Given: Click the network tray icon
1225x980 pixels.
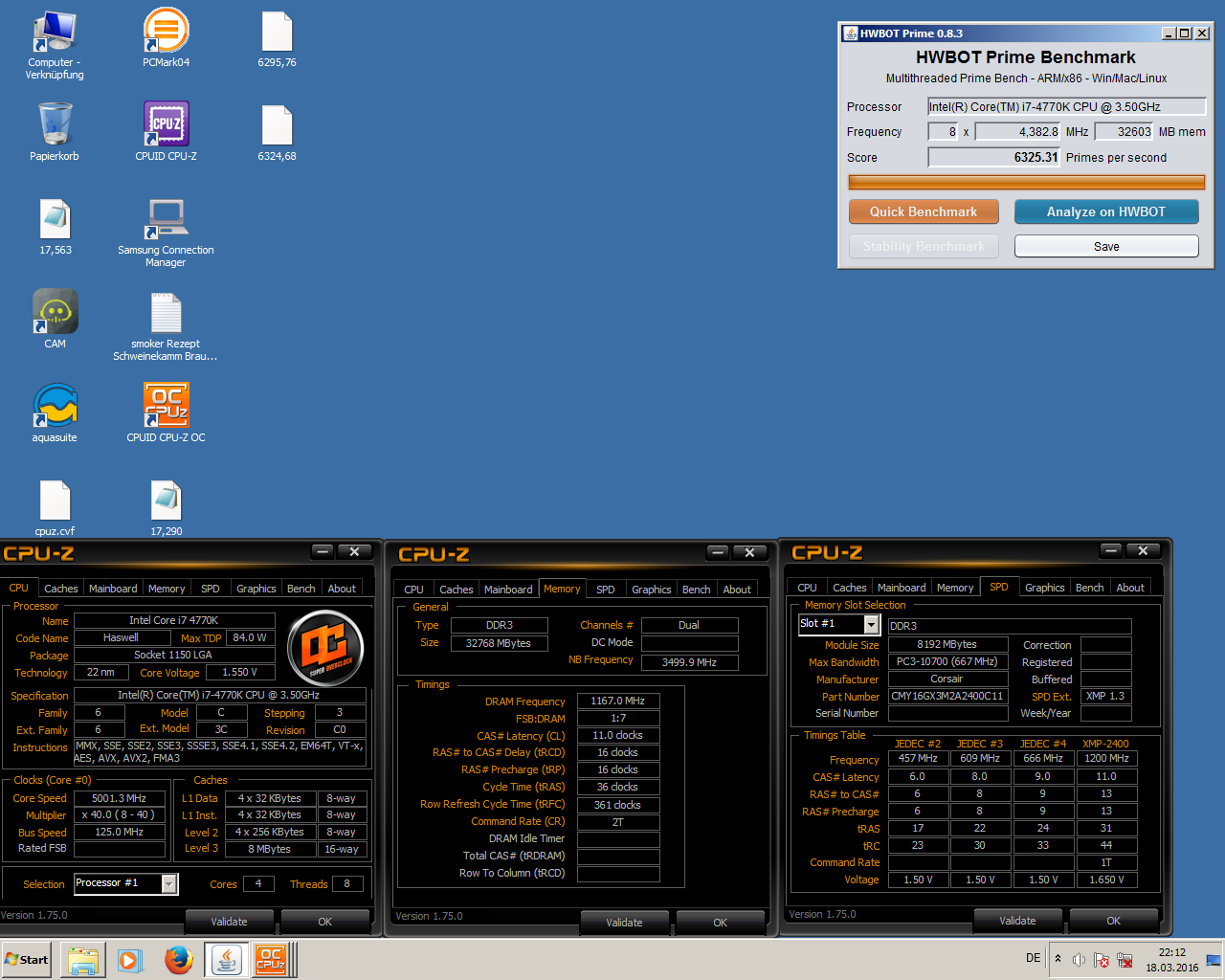Looking at the screenshot, I should coord(1125,960).
